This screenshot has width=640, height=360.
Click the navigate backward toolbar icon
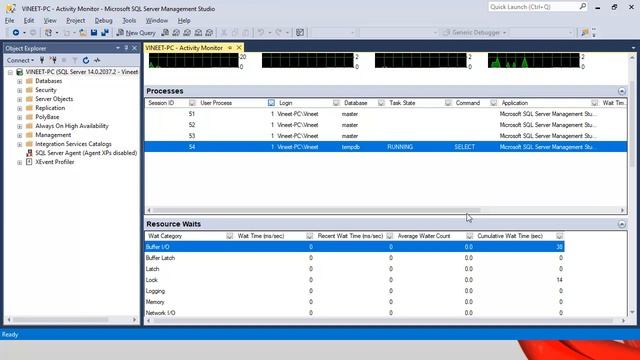[x=16, y=32]
